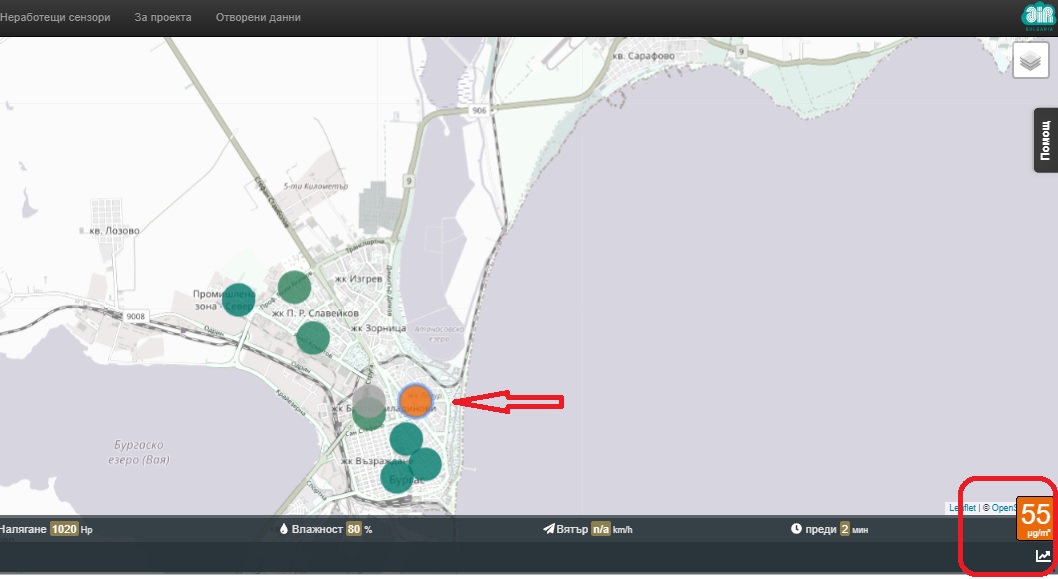Click sensor marker above жк Възраждане

[406, 439]
